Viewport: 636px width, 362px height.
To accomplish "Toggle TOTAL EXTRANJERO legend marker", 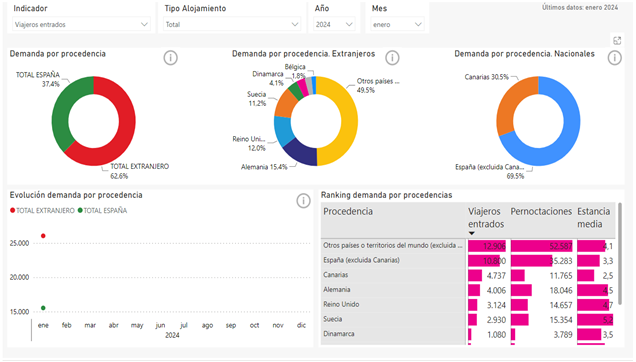I will [x=13, y=210].
